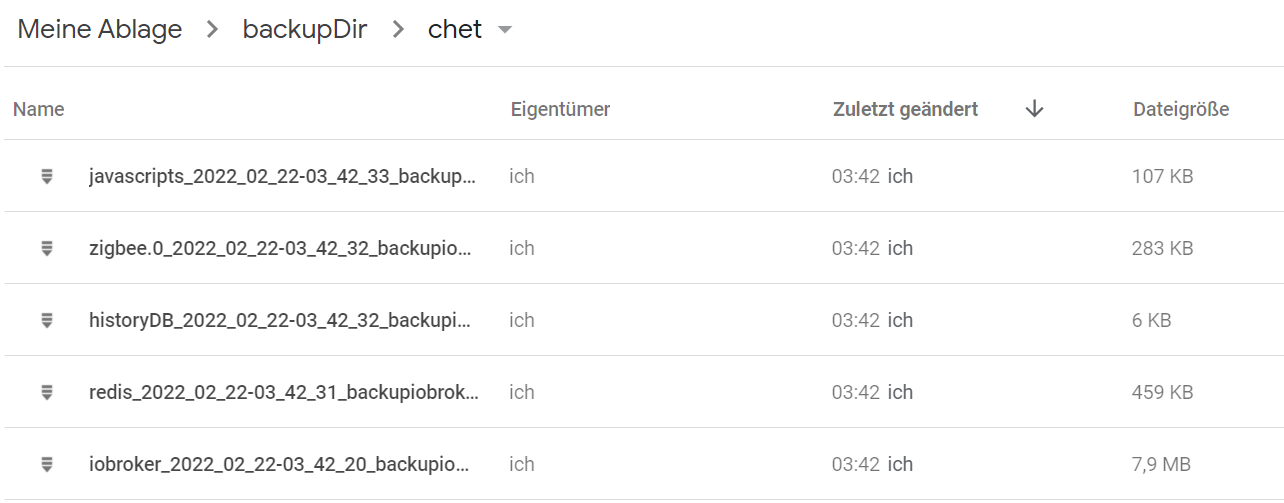
Task: Open the chet folder dropdown arrow
Action: coord(505,30)
